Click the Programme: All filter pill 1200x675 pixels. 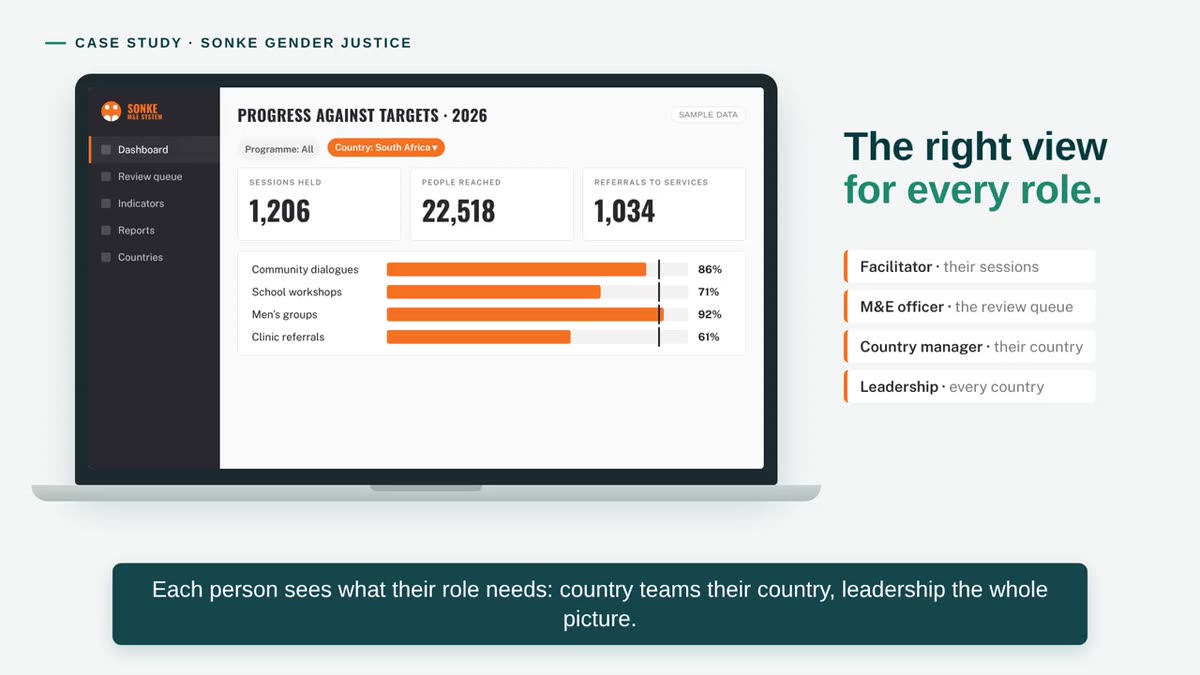[279, 149]
